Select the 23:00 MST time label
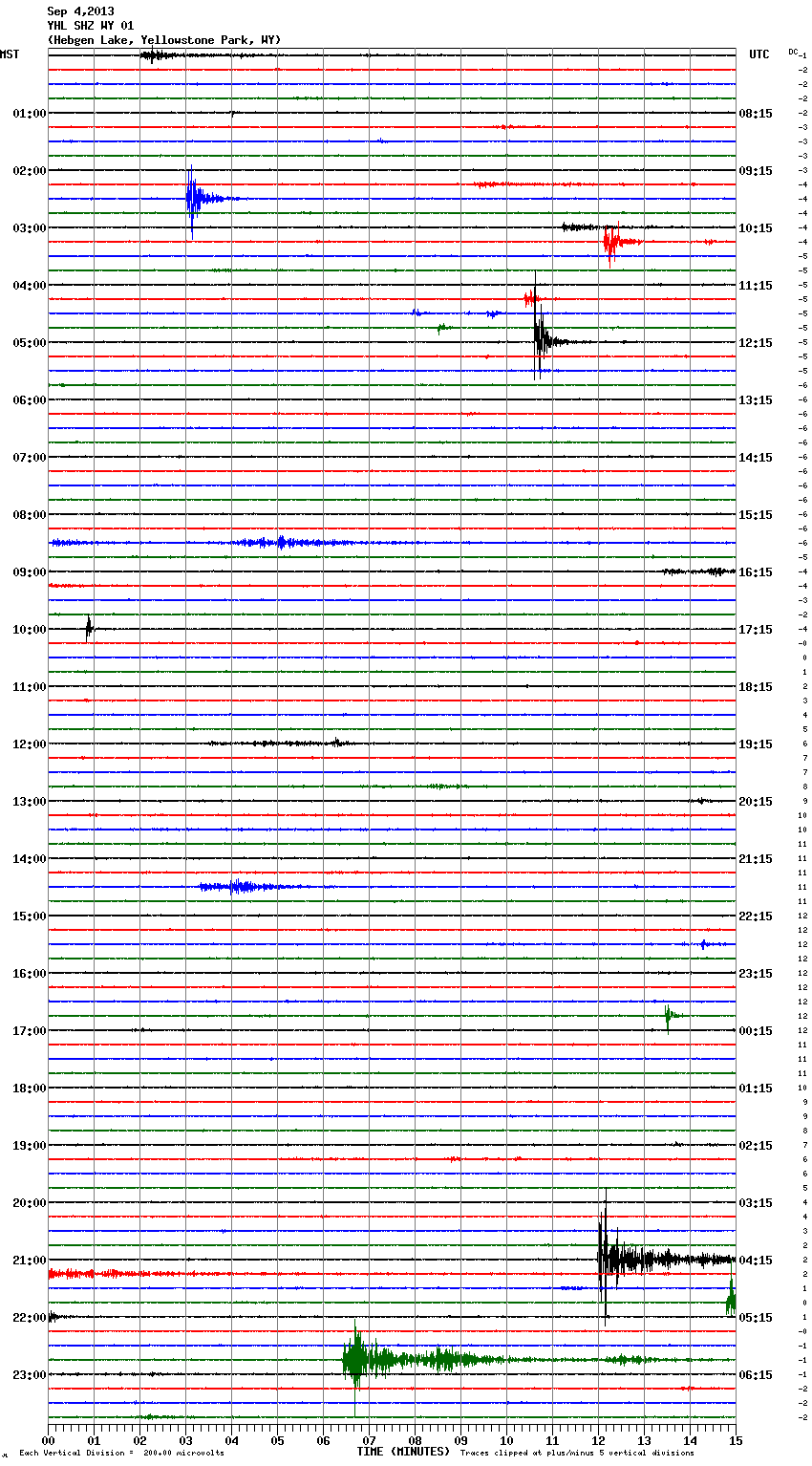Viewport: 812px width, 1466px height. pyautogui.click(x=30, y=1375)
